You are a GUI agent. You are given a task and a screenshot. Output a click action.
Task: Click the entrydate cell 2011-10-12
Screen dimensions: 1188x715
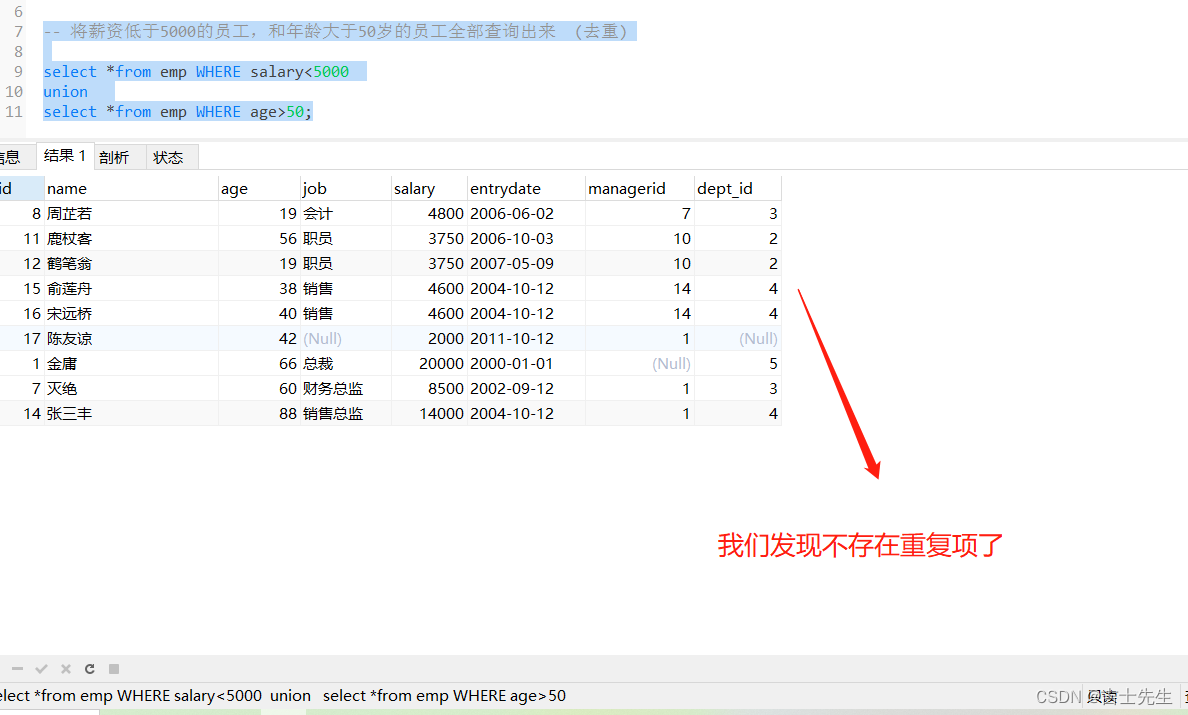point(526,339)
